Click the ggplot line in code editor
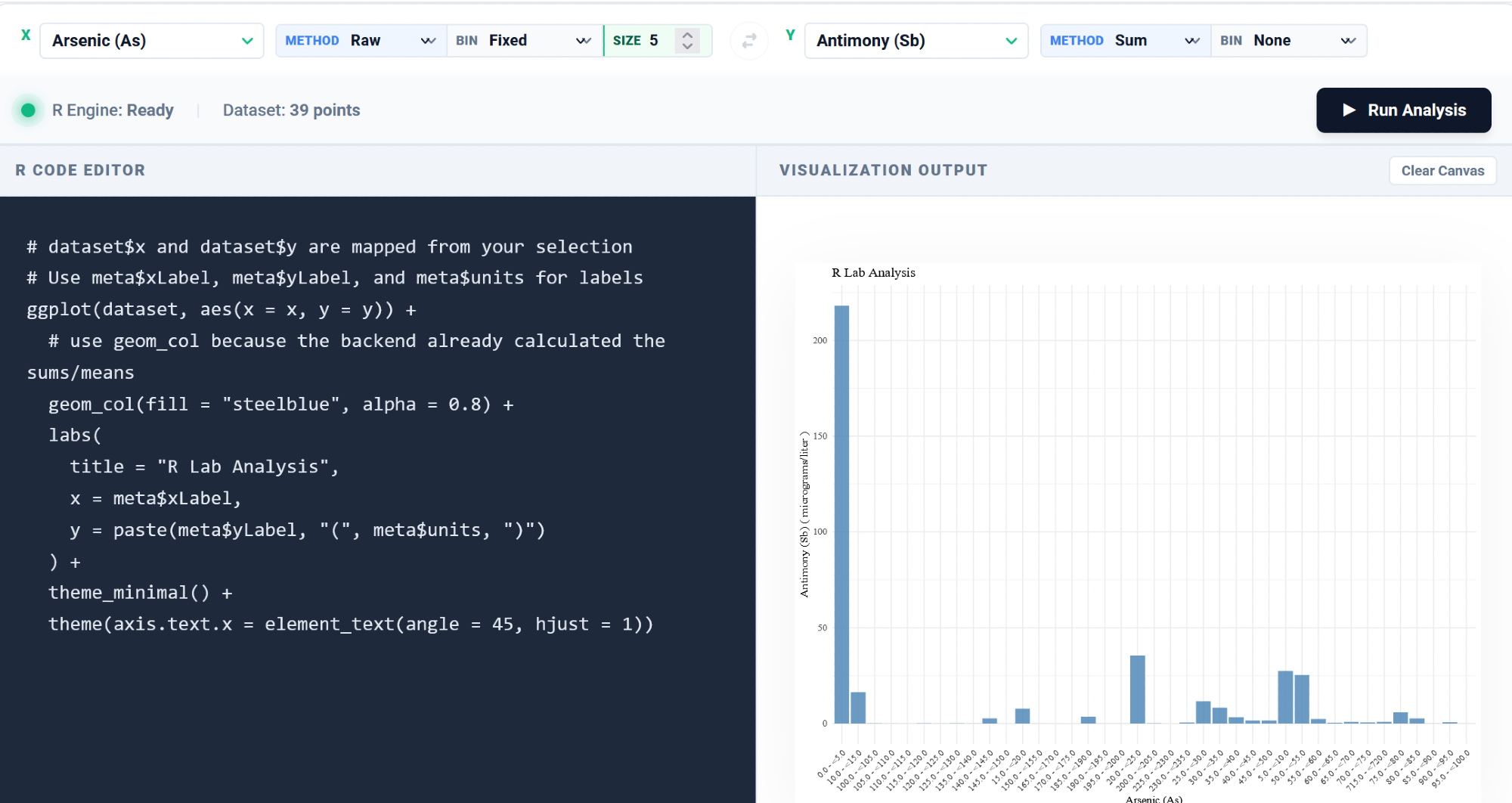Screen dimensions: 1512x803 pyautogui.click(x=221, y=310)
